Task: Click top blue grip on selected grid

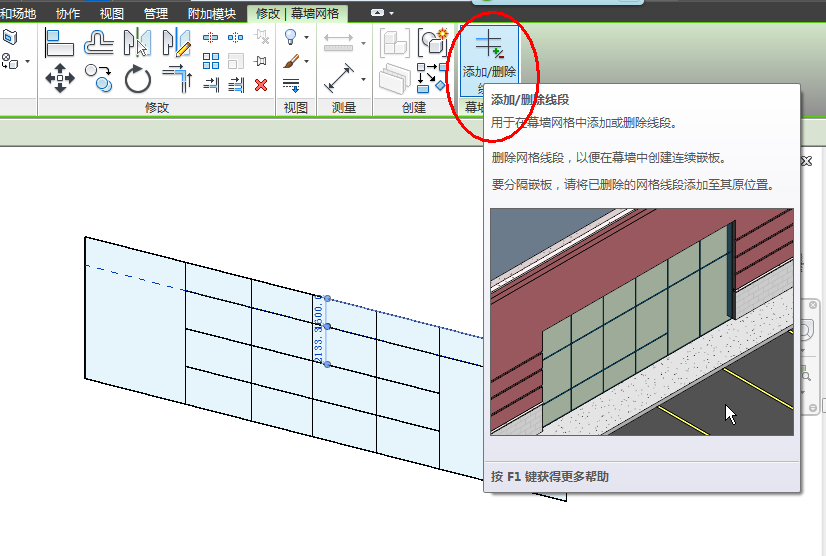Action: pos(327,299)
